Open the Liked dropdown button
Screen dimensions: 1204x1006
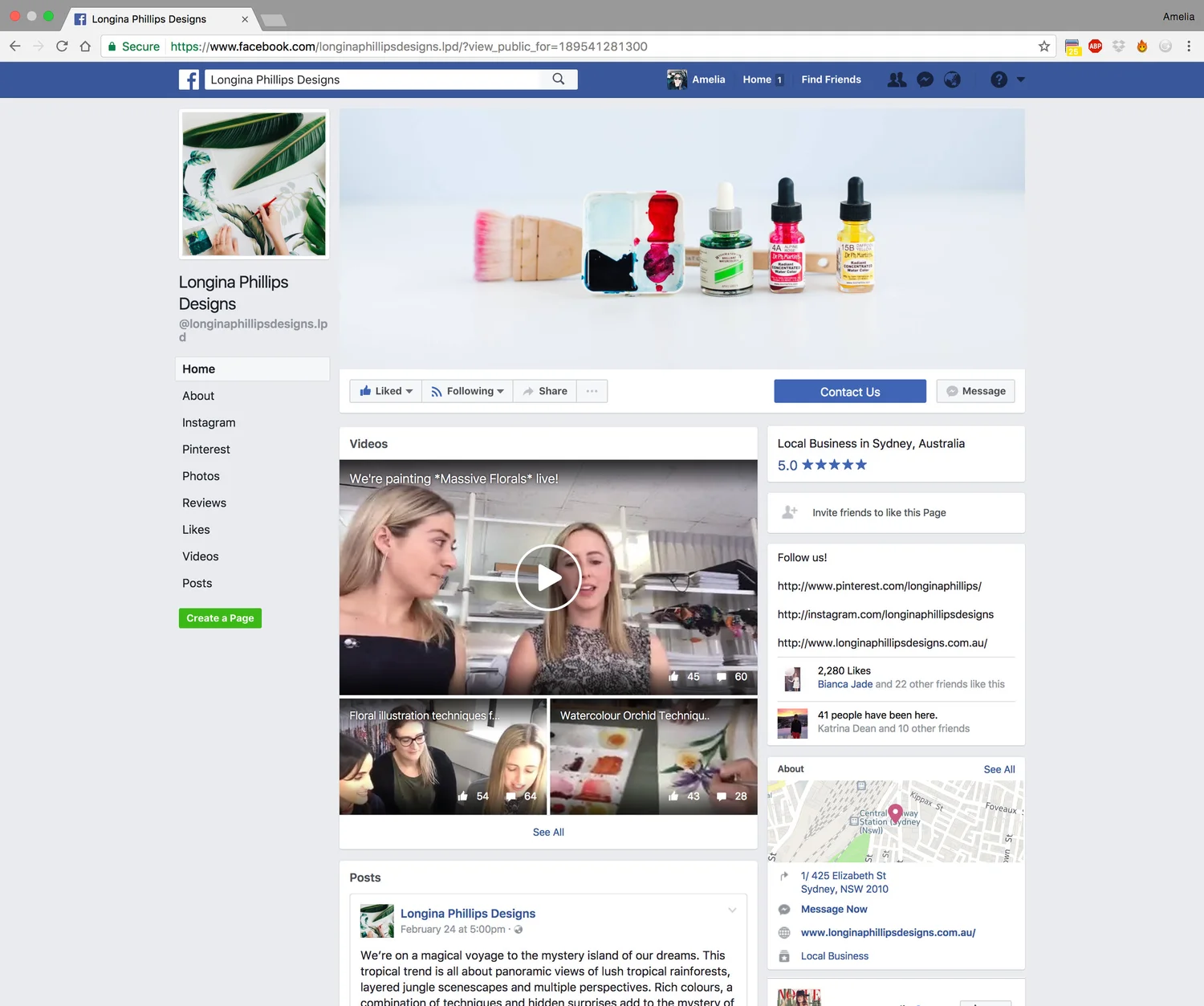point(386,391)
